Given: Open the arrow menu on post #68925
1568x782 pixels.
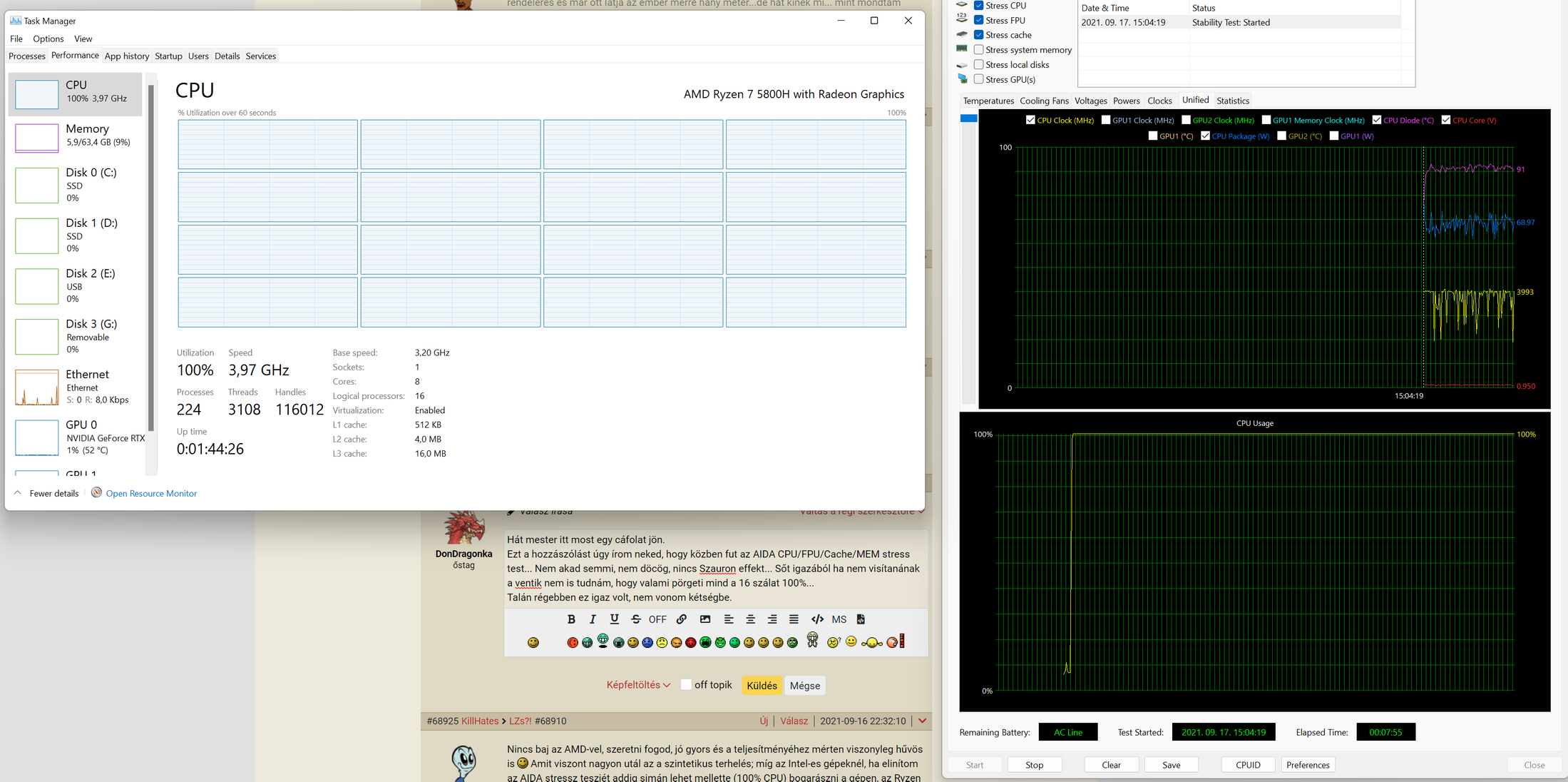Looking at the screenshot, I should (x=922, y=721).
